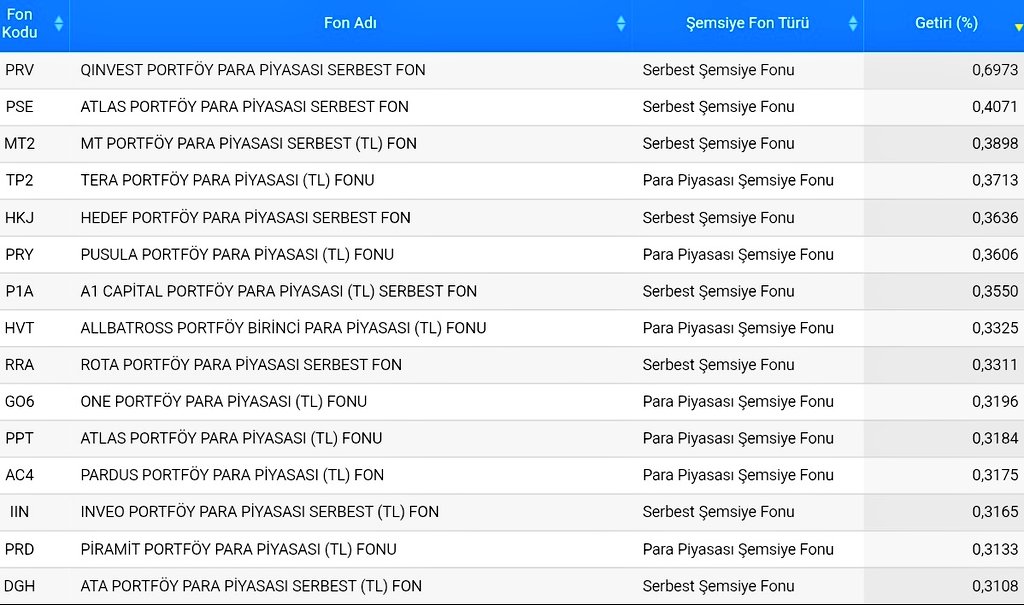
Task: Click return value 0,3325
Action: 995,328
